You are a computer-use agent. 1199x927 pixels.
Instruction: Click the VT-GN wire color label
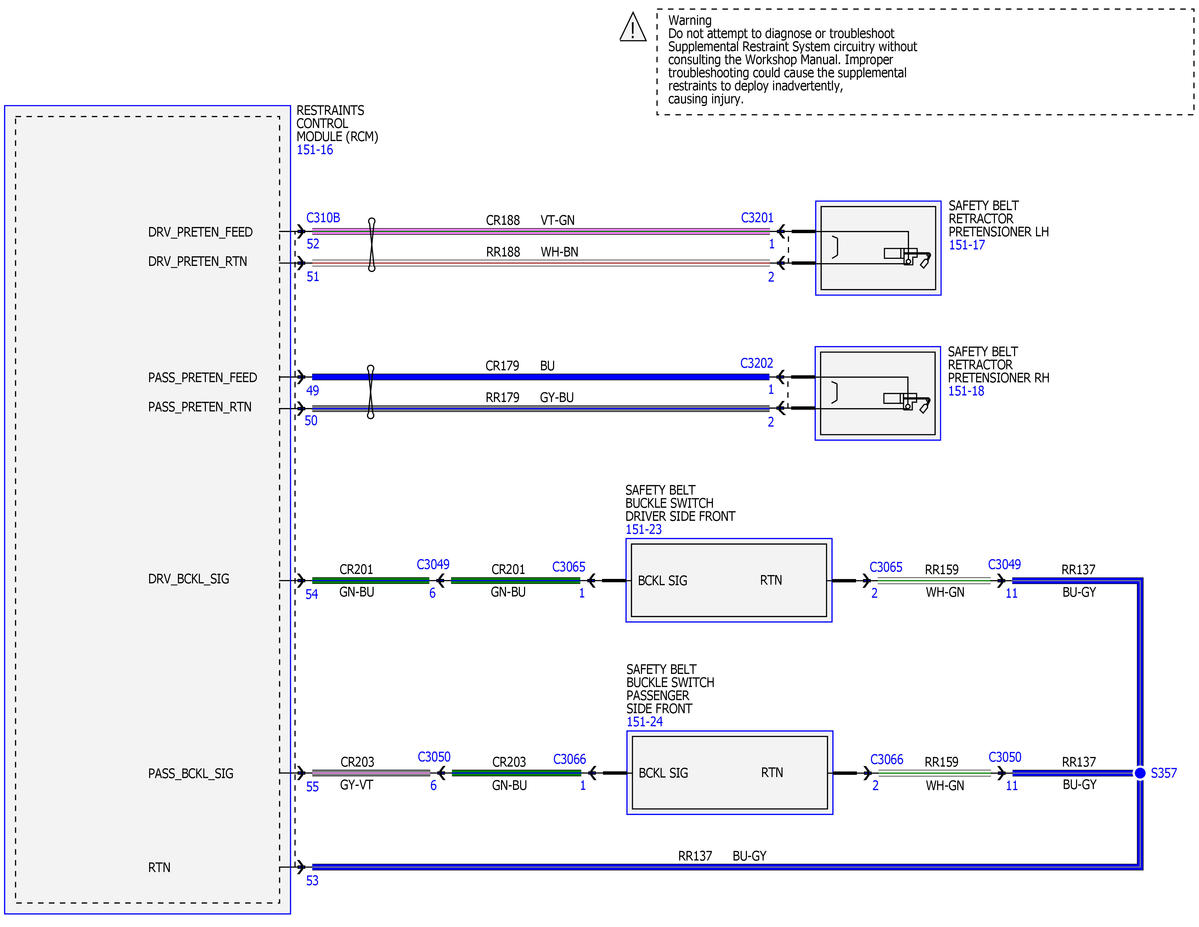tap(557, 220)
